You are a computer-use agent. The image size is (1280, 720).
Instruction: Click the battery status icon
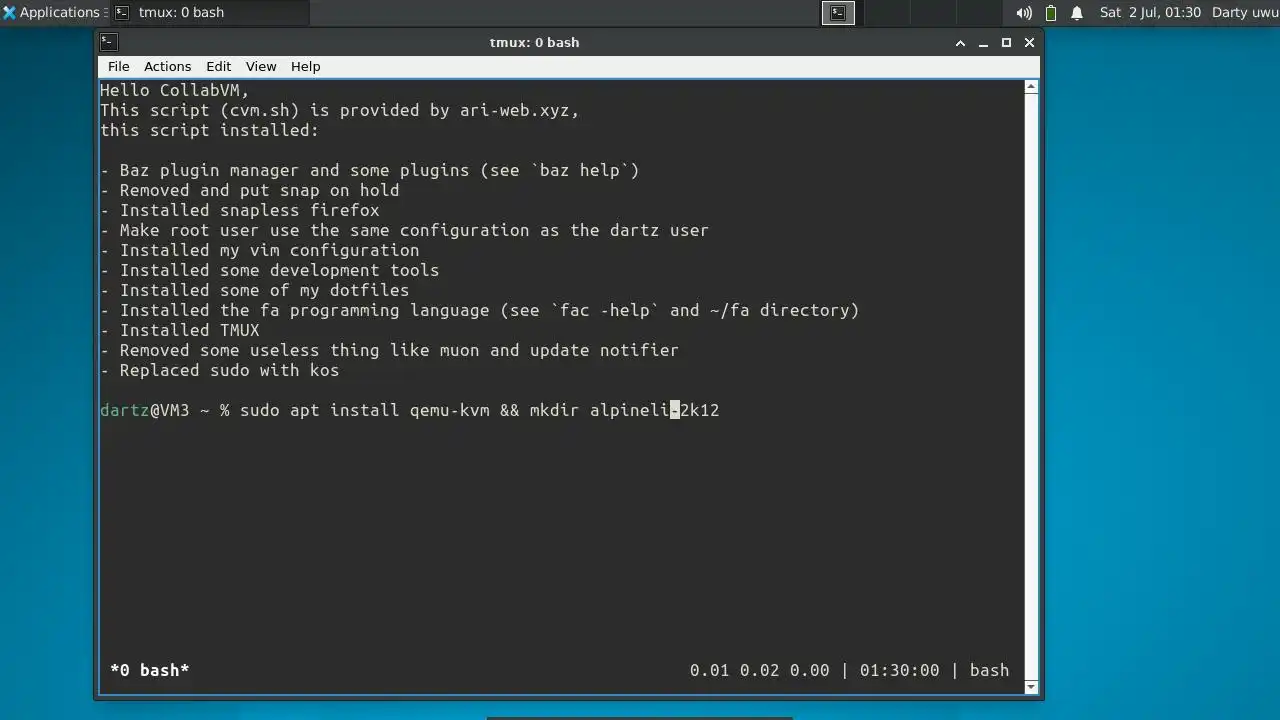pos(1051,13)
